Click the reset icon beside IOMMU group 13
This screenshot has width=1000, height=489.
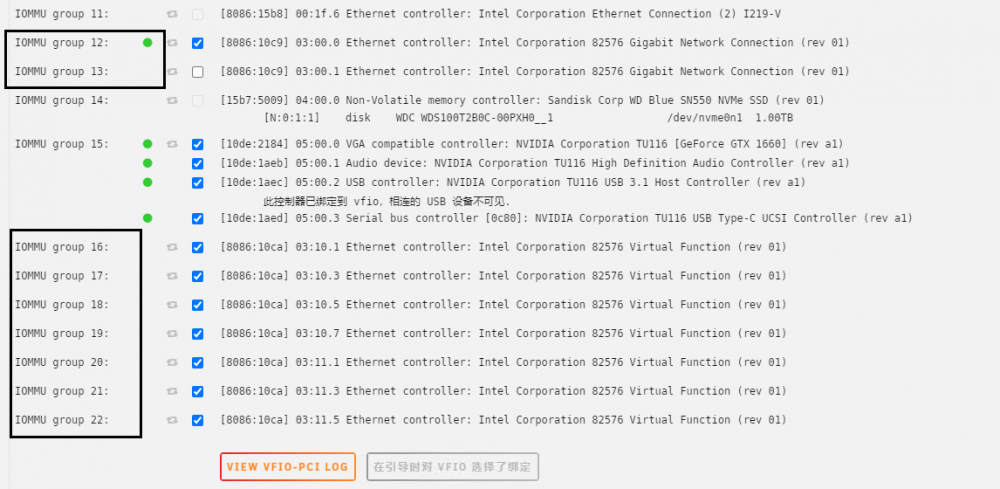tap(172, 72)
